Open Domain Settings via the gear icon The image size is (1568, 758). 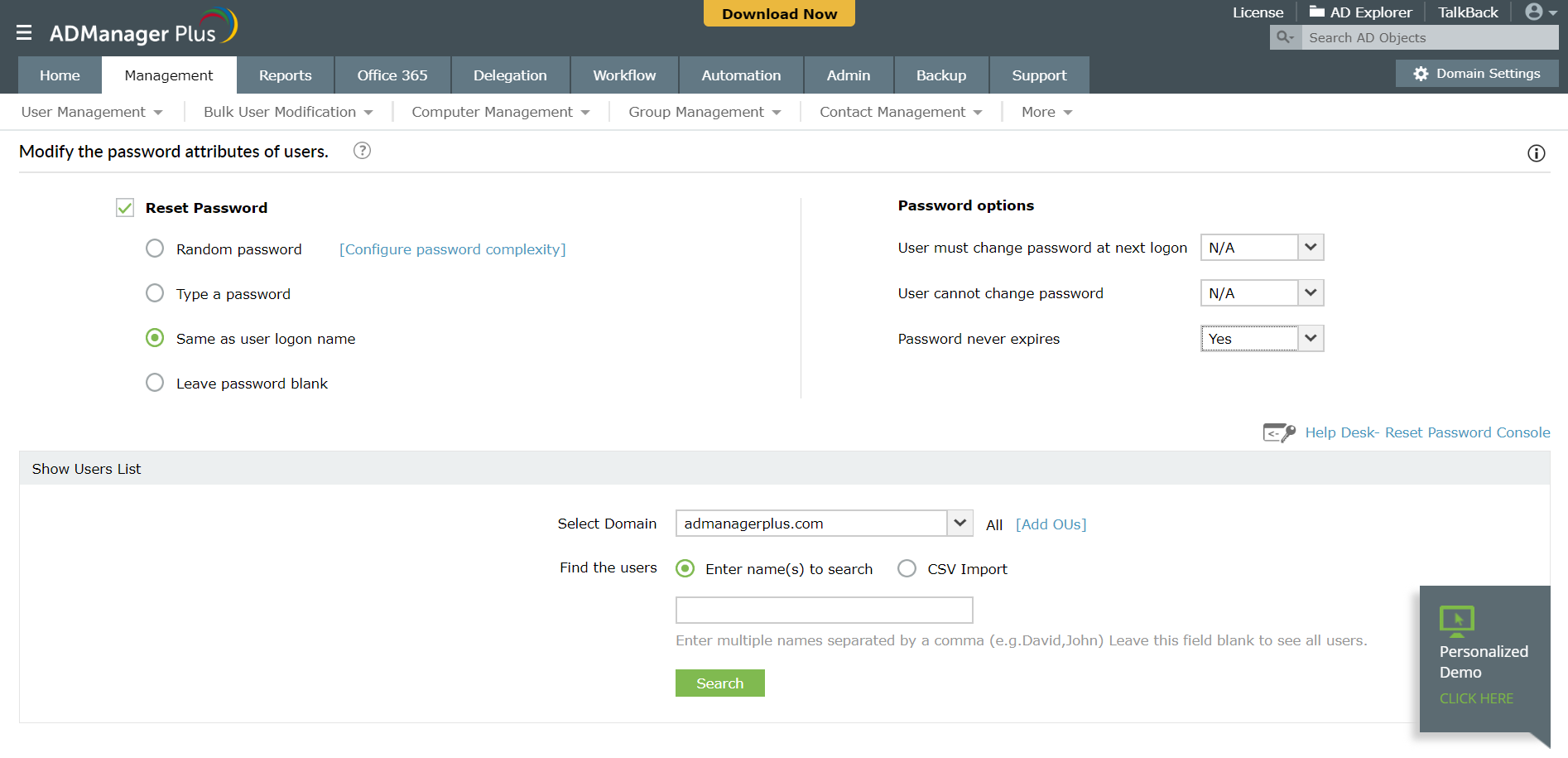pyautogui.click(x=1421, y=73)
